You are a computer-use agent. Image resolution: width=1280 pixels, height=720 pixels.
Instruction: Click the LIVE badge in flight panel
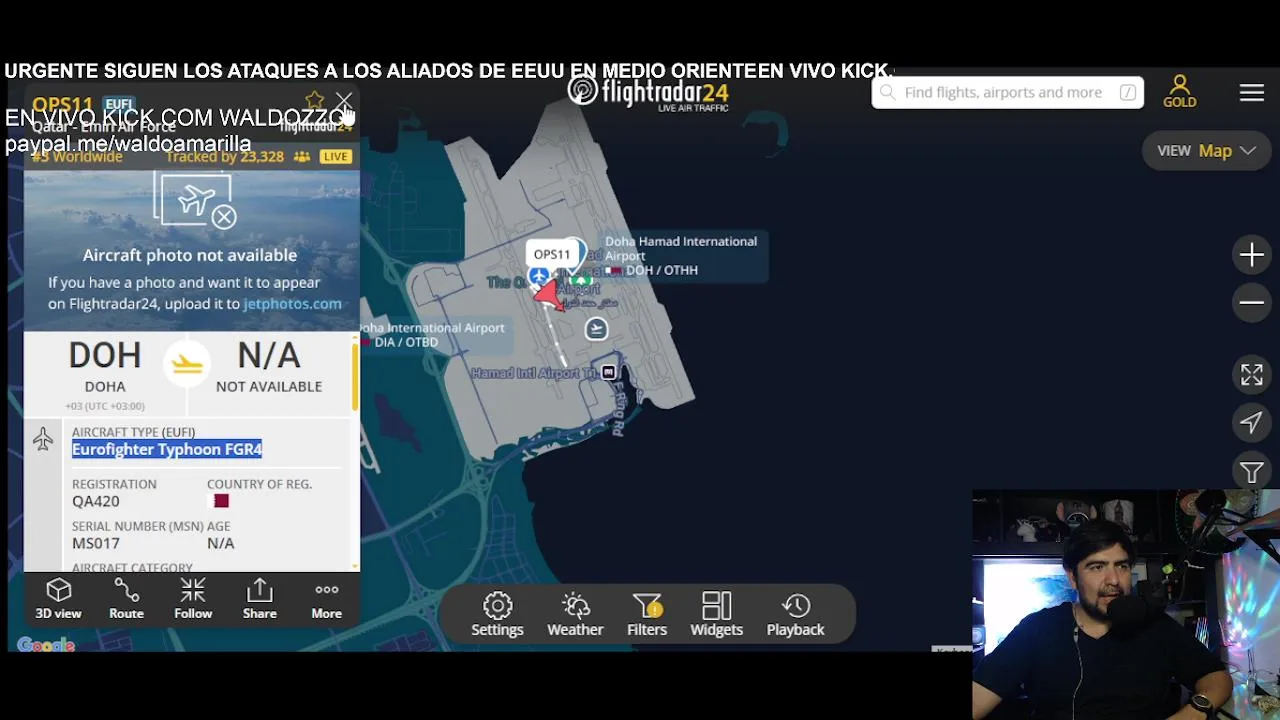pos(335,156)
